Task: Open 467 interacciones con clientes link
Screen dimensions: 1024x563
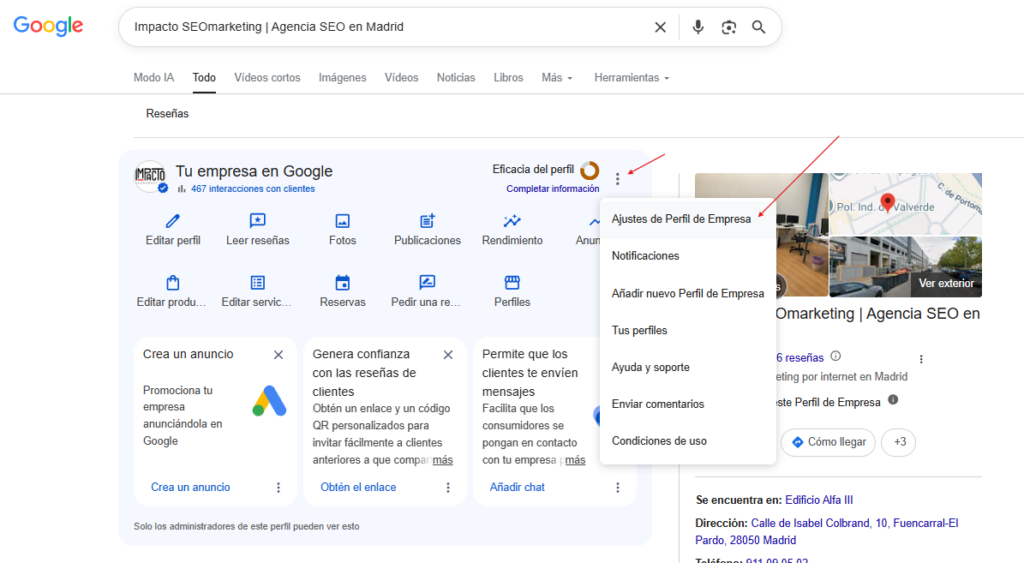Action: click(x=253, y=189)
